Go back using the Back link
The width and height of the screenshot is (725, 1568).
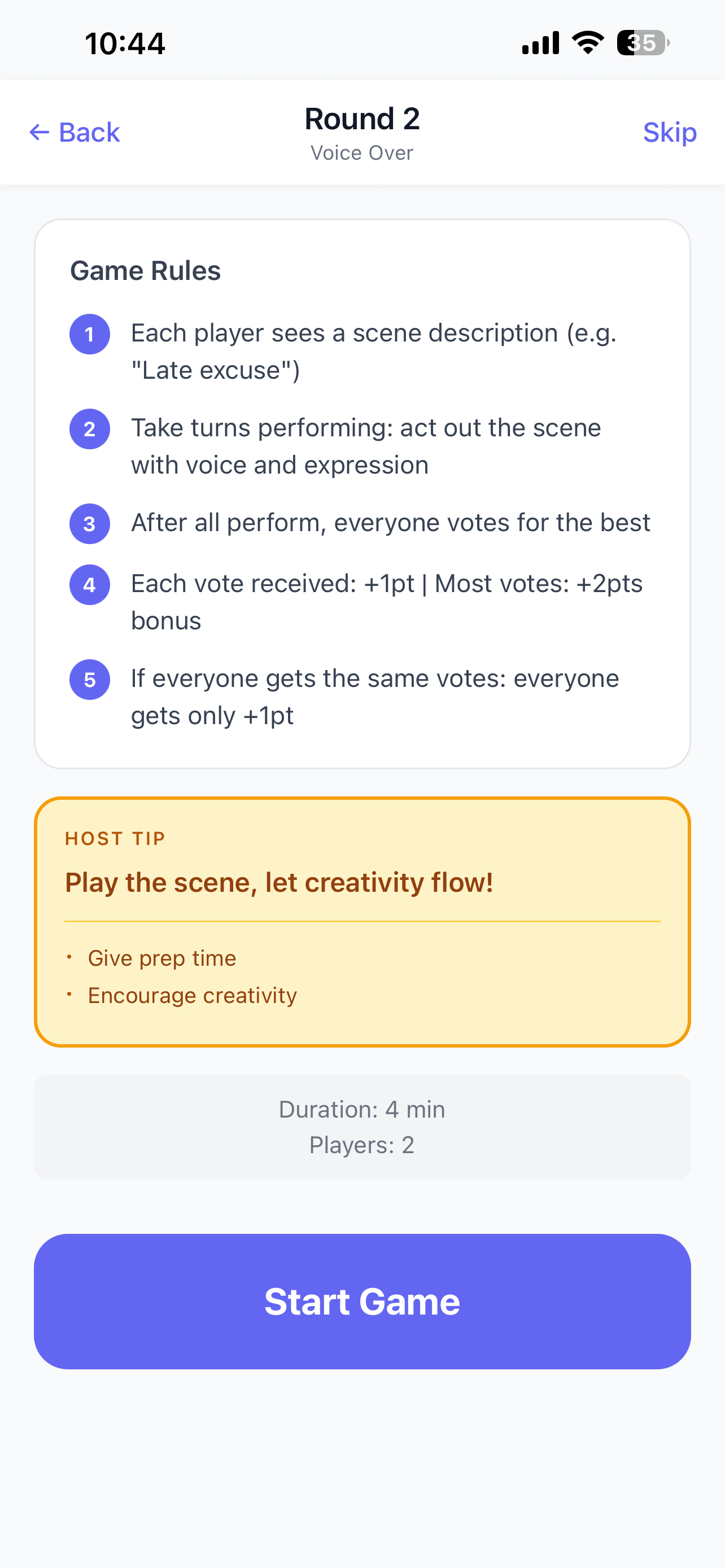click(x=75, y=132)
